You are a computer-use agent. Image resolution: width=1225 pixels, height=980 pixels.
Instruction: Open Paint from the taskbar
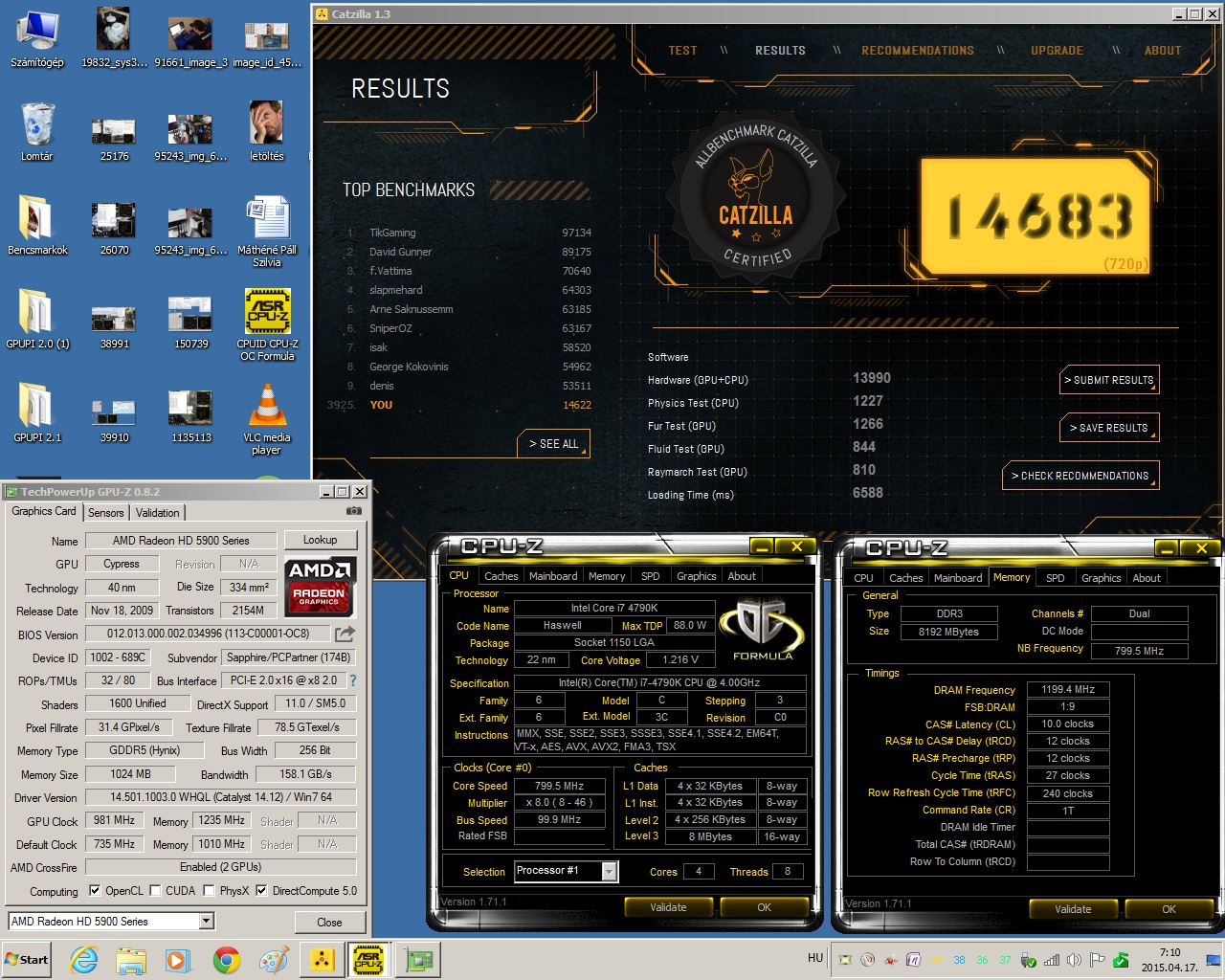coord(274,960)
